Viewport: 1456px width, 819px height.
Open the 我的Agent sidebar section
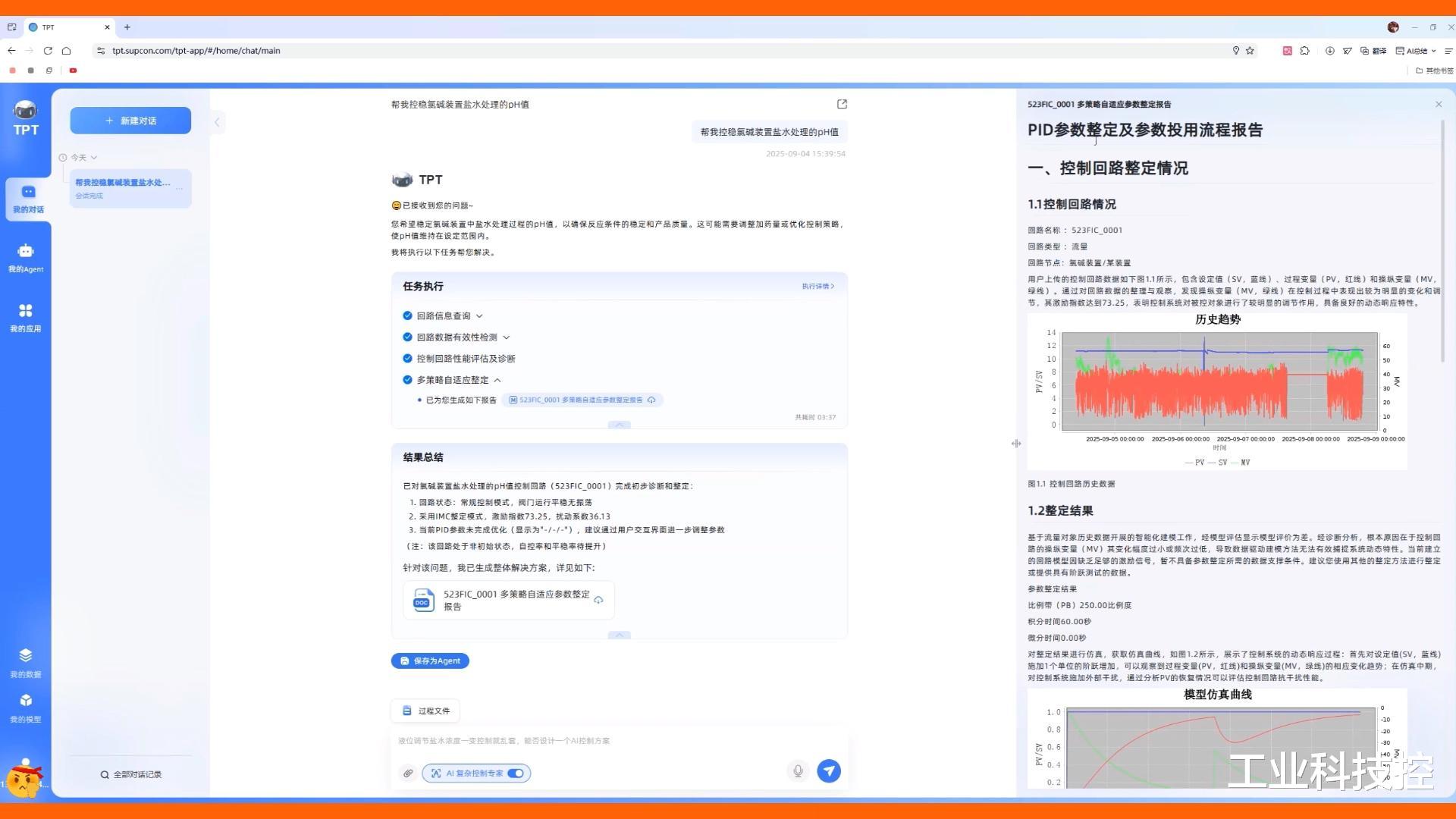tap(26, 258)
